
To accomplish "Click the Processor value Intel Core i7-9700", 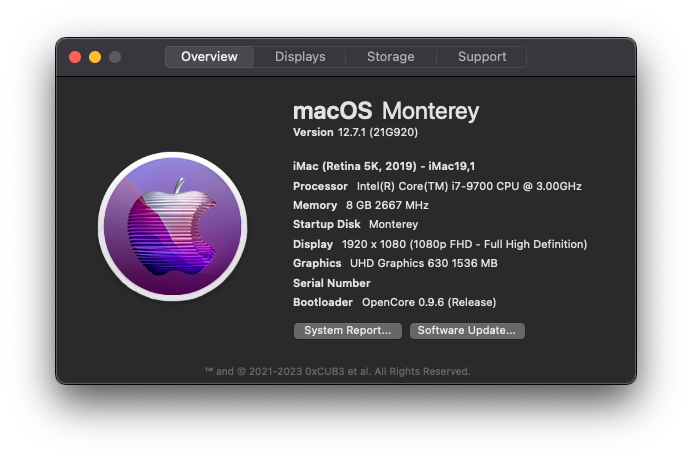I will coord(469,186).
